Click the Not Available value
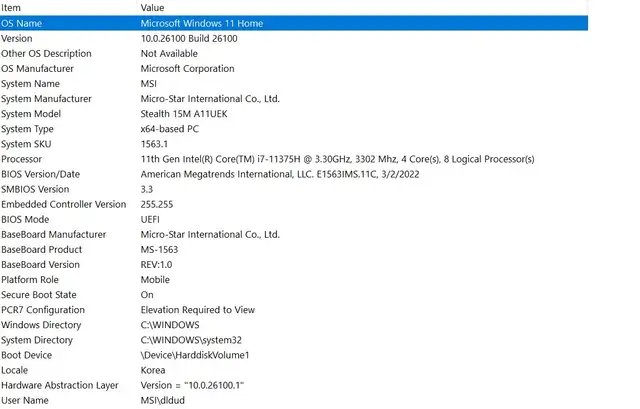Screen dimensions: 640x409 pyautogui.click(x=169, y=53)
